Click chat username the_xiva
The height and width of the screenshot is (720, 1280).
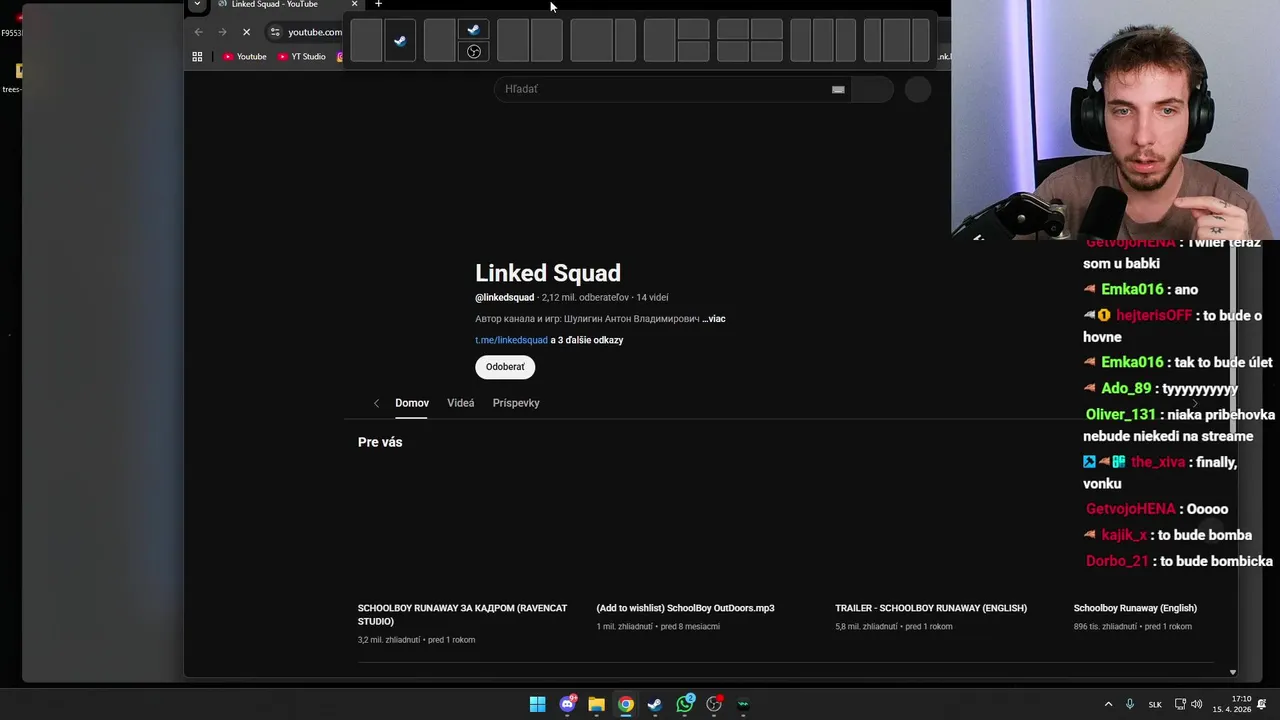[1157, 462]
